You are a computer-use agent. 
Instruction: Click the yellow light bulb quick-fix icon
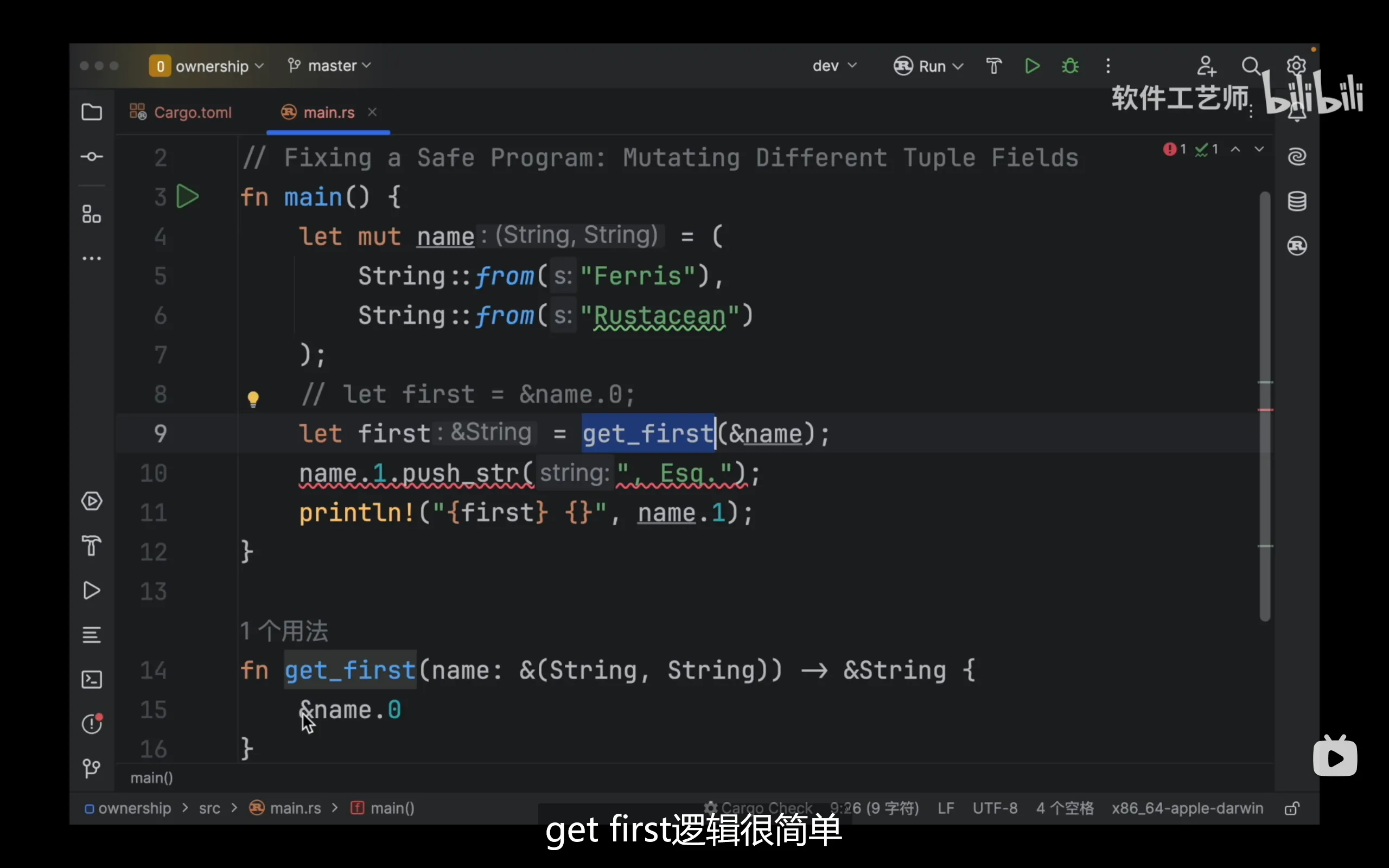(x=253, y=399)
